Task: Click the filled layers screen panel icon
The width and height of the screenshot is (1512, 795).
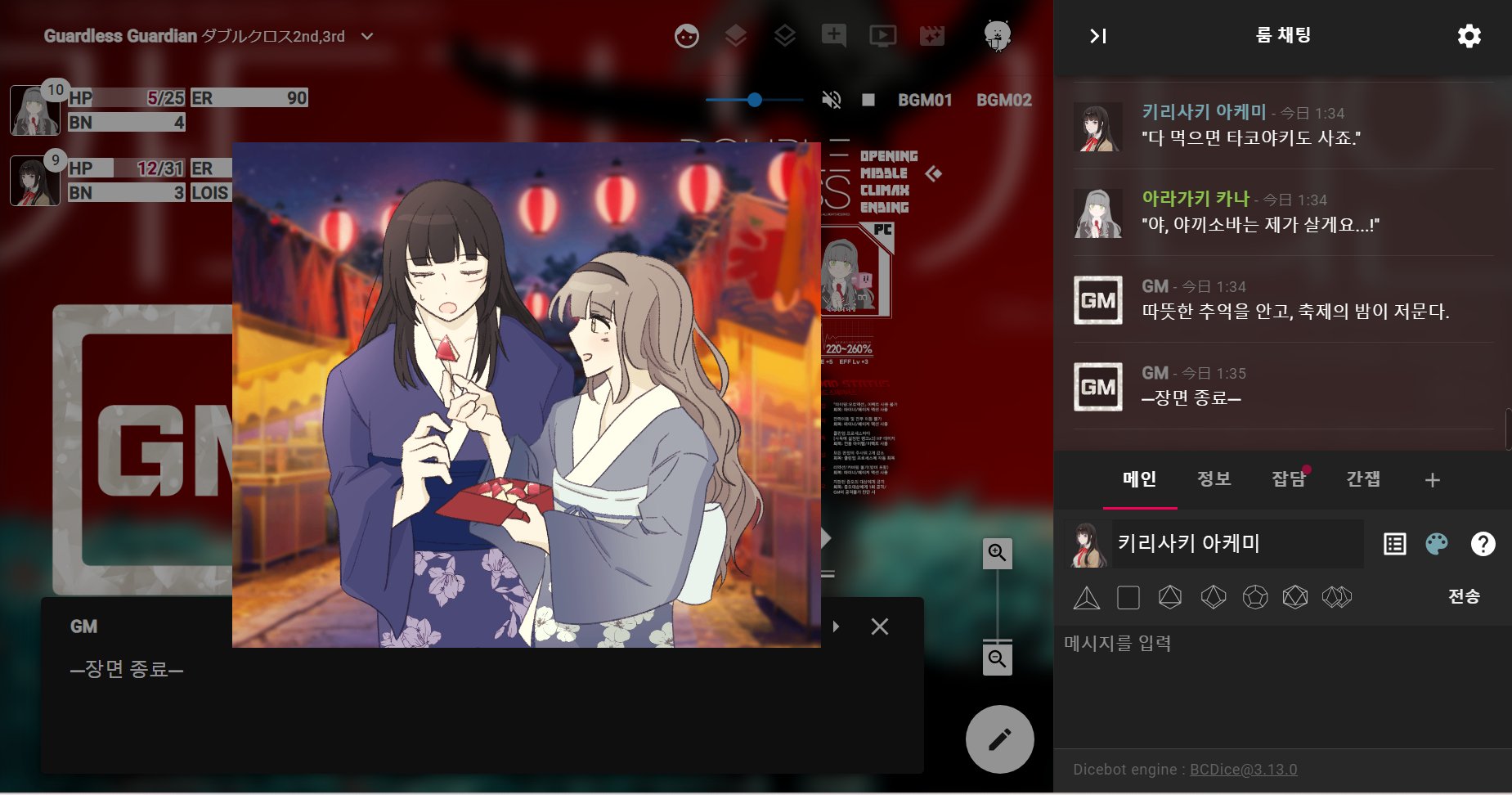Action: (x=736, y=36)
